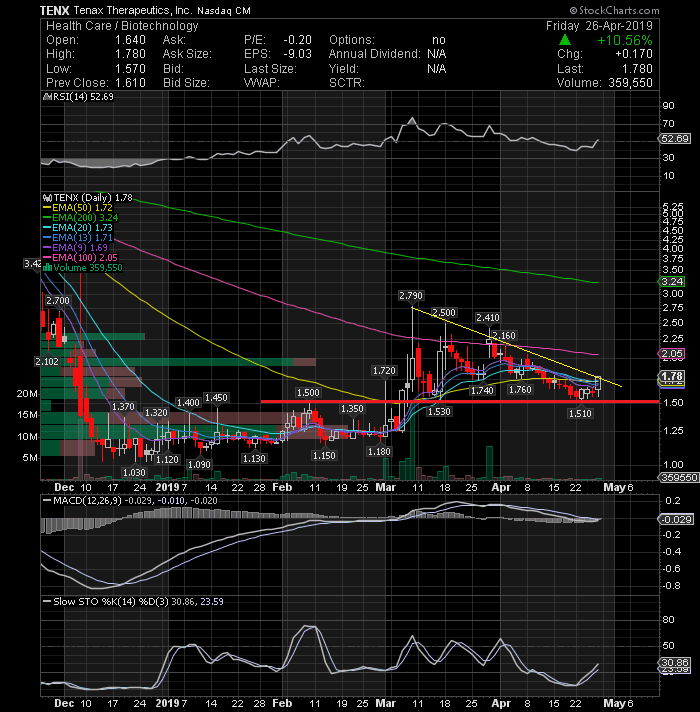Screen dimensions: 700x712
Task: Click the RSI 52.69 axis value tag
Action: [675, 138]
